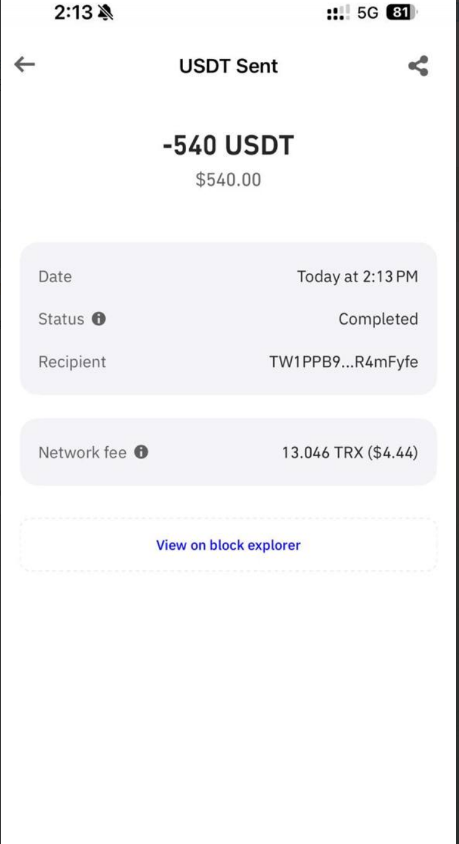
Task: Tap the -540 USDT amount
Action: point(228,145)
